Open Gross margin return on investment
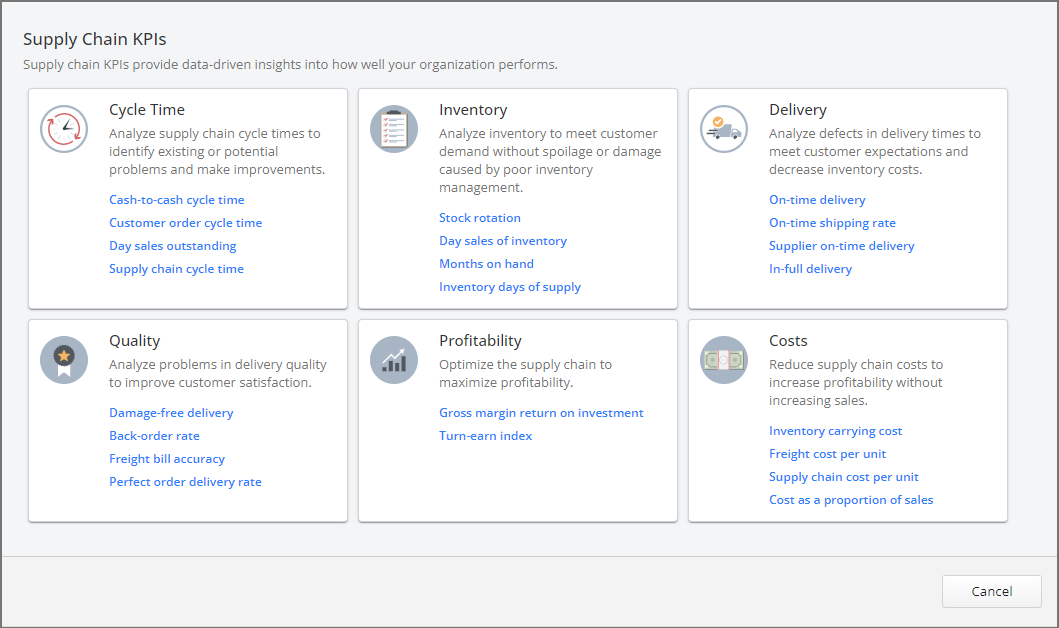This screenshot has height=628, width=1059. pos(541,412)
